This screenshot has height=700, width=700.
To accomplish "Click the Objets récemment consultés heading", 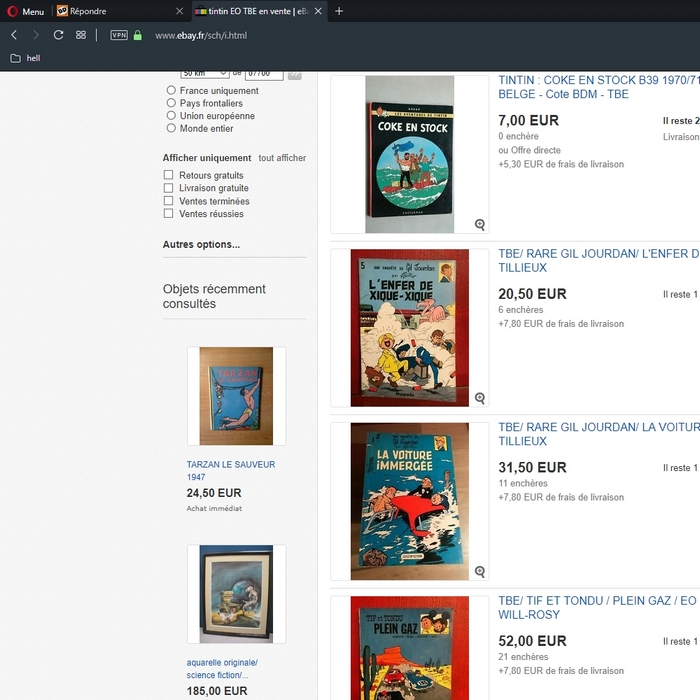I will [x=214, y=296].
